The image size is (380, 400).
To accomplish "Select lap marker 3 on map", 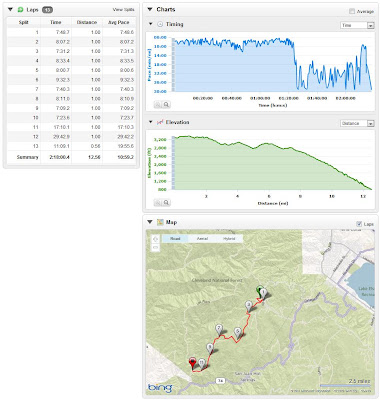I will [249, 306].
